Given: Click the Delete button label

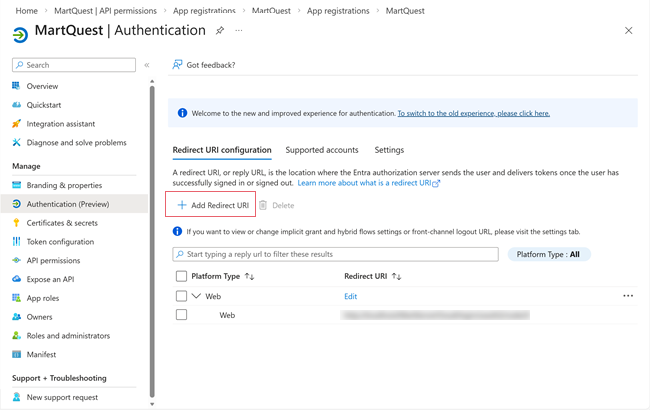Looking at the screenshot, I should pyautogui.click(x=283, y=205).
